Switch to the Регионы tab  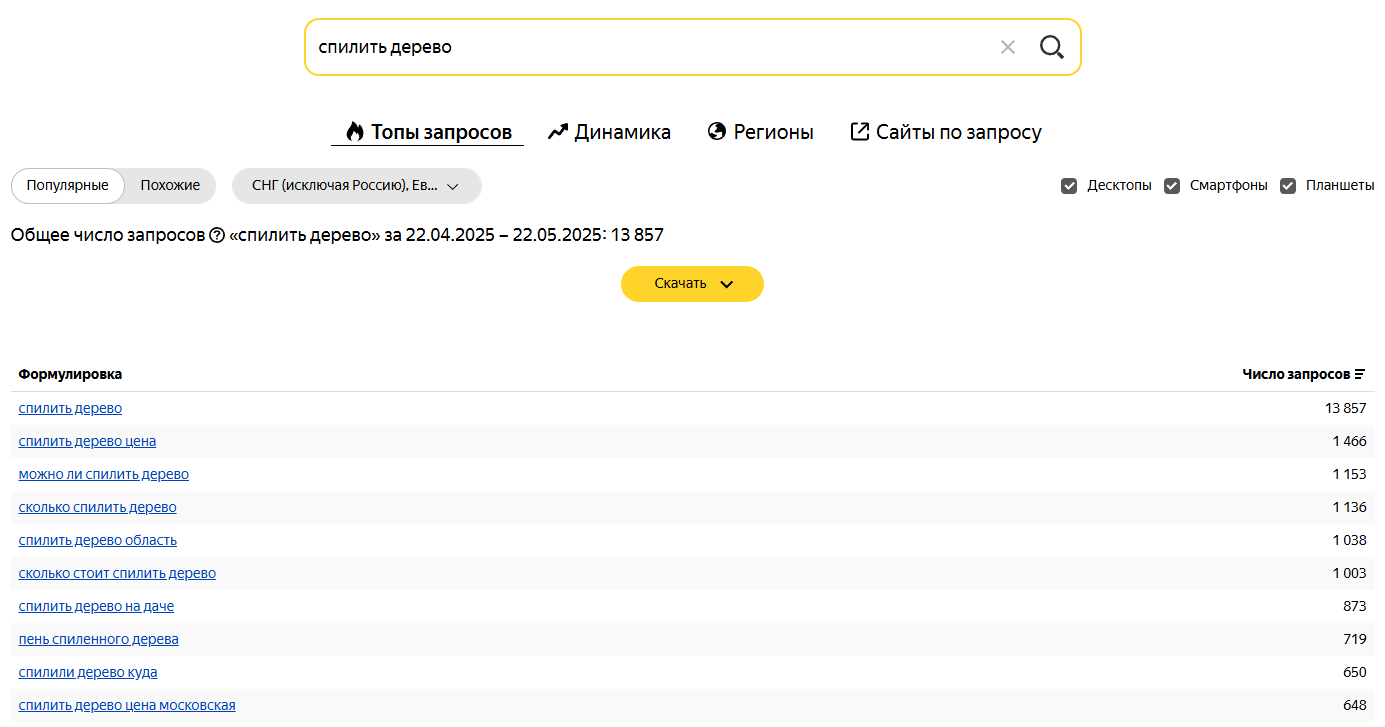(x=760, y=132)
